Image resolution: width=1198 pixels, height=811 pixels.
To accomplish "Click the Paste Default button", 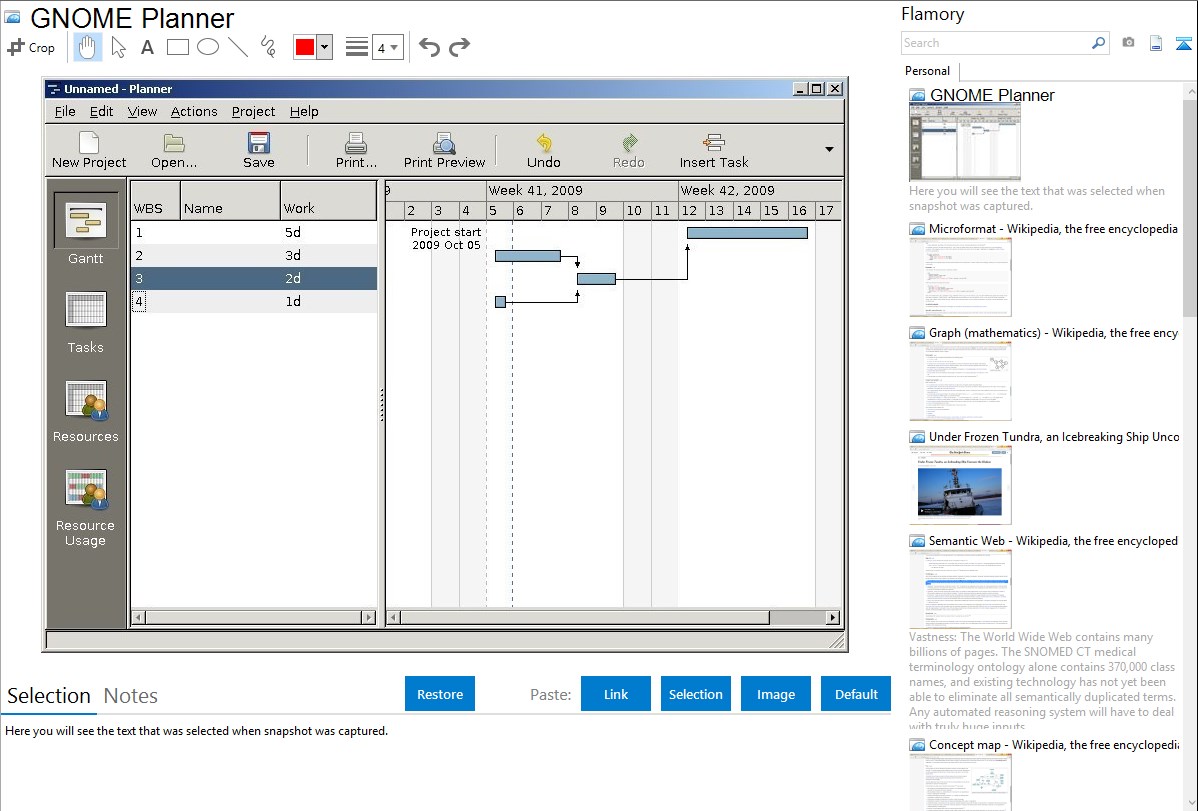I will tap(856, 694).
